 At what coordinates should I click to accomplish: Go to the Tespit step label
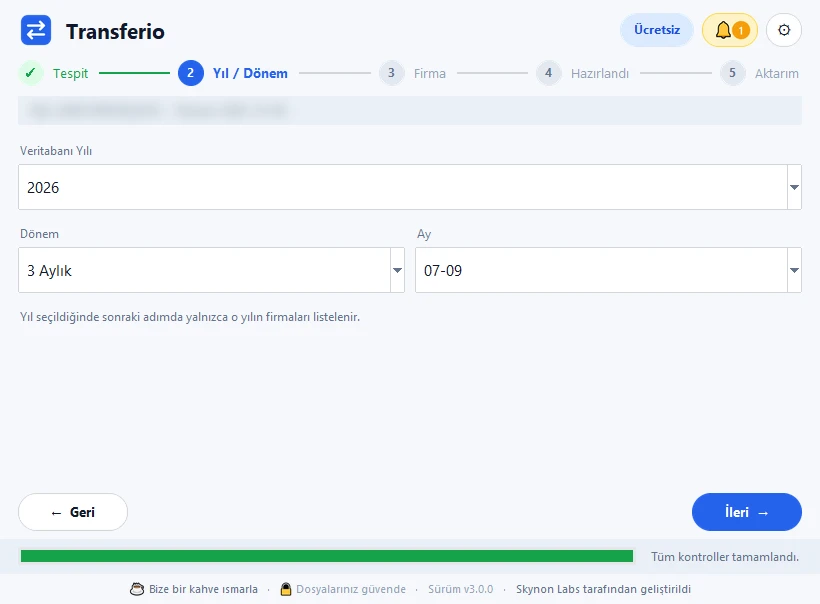click(71, 74)
